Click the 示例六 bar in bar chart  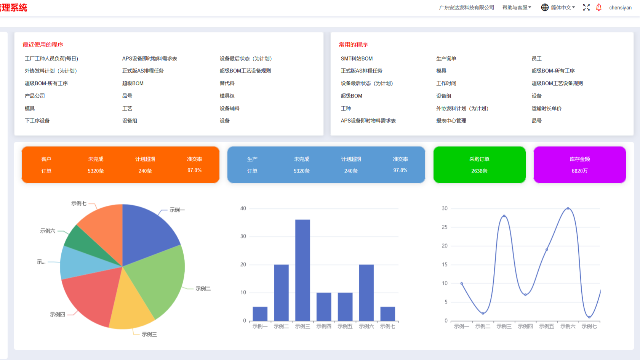tap(366, 293)
